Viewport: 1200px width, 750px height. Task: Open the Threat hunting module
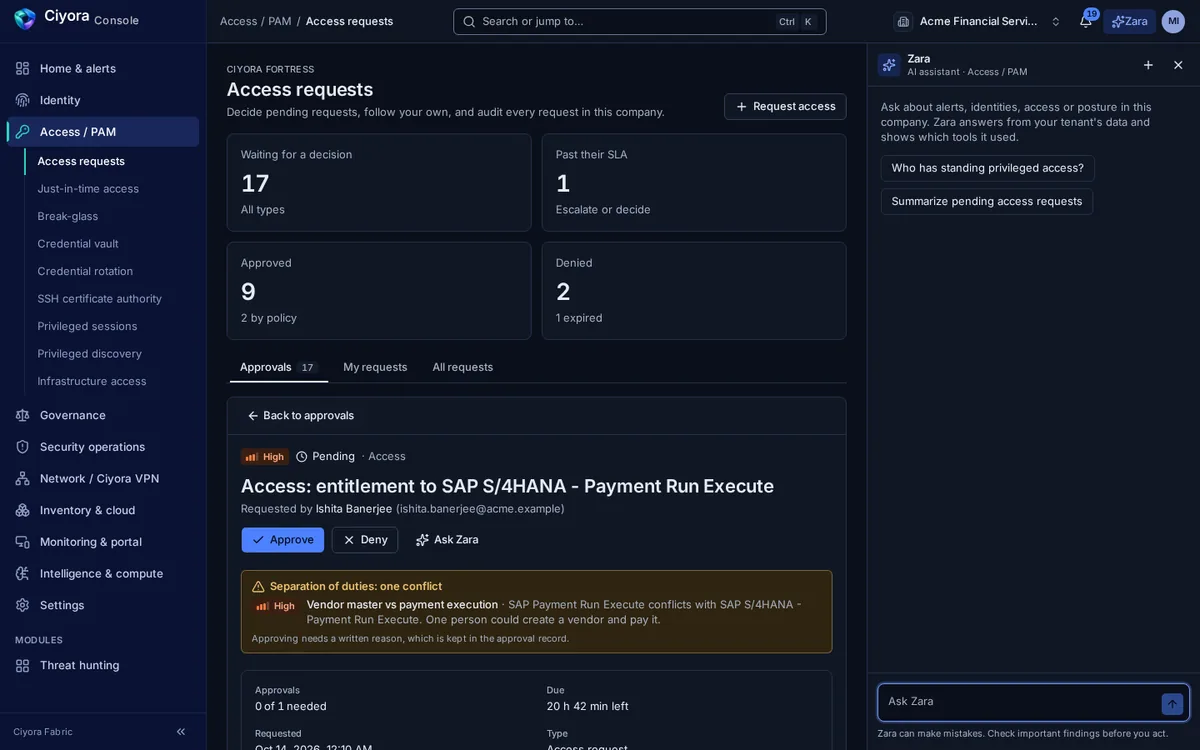click(103, 665)
